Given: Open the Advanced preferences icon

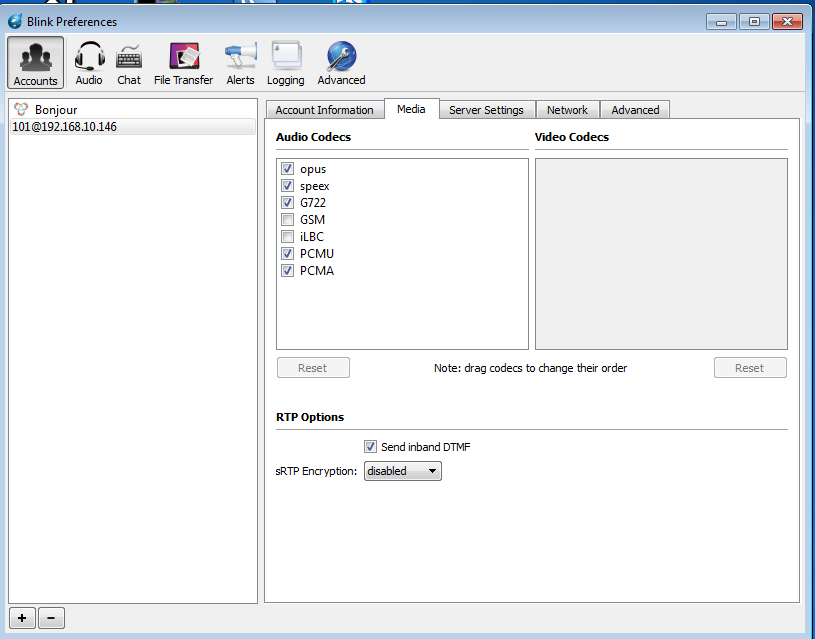Looking at the screenshot, I should 341,63.
